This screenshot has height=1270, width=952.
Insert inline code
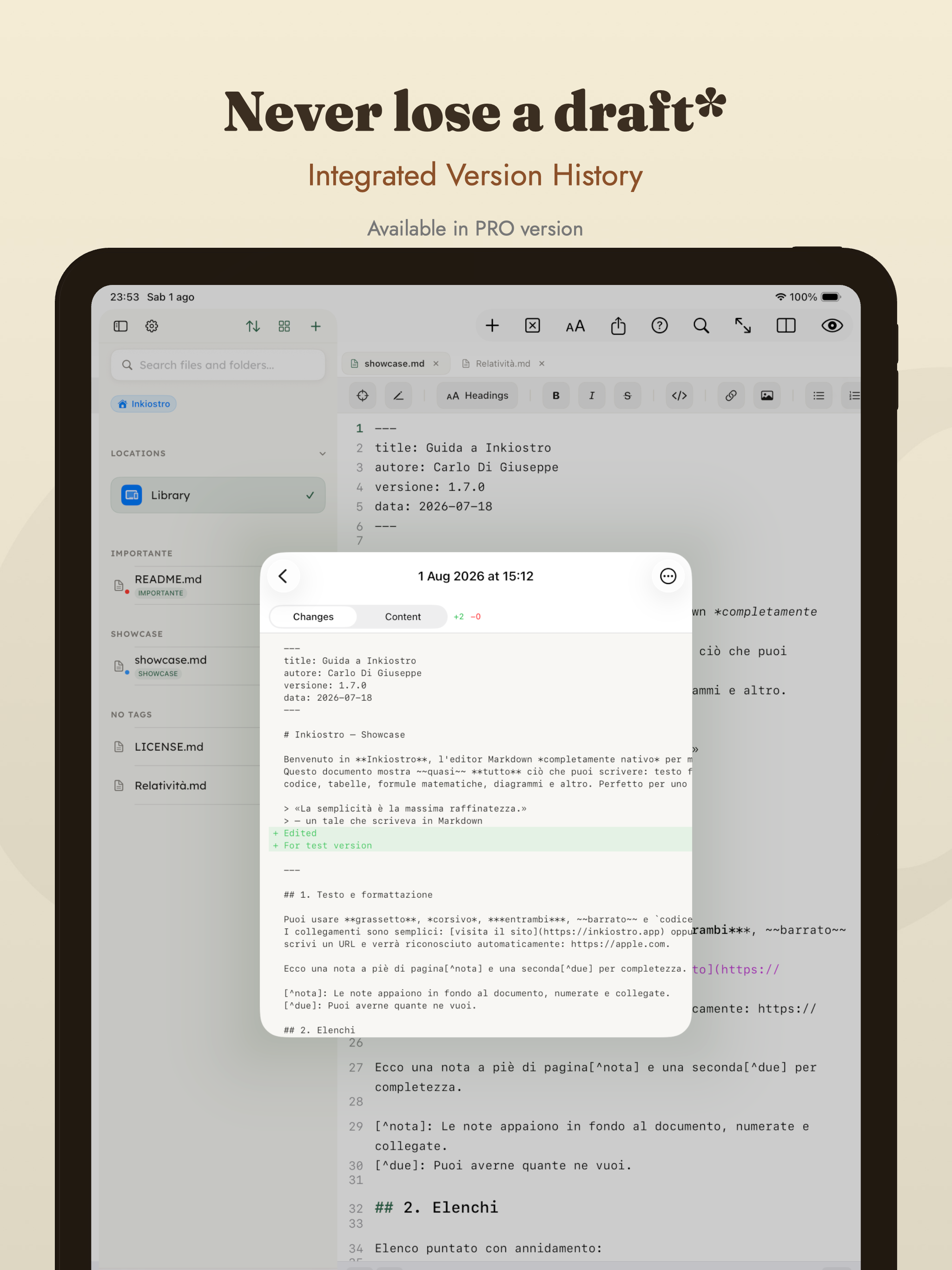pyautogui.click(x=679, y=396)
